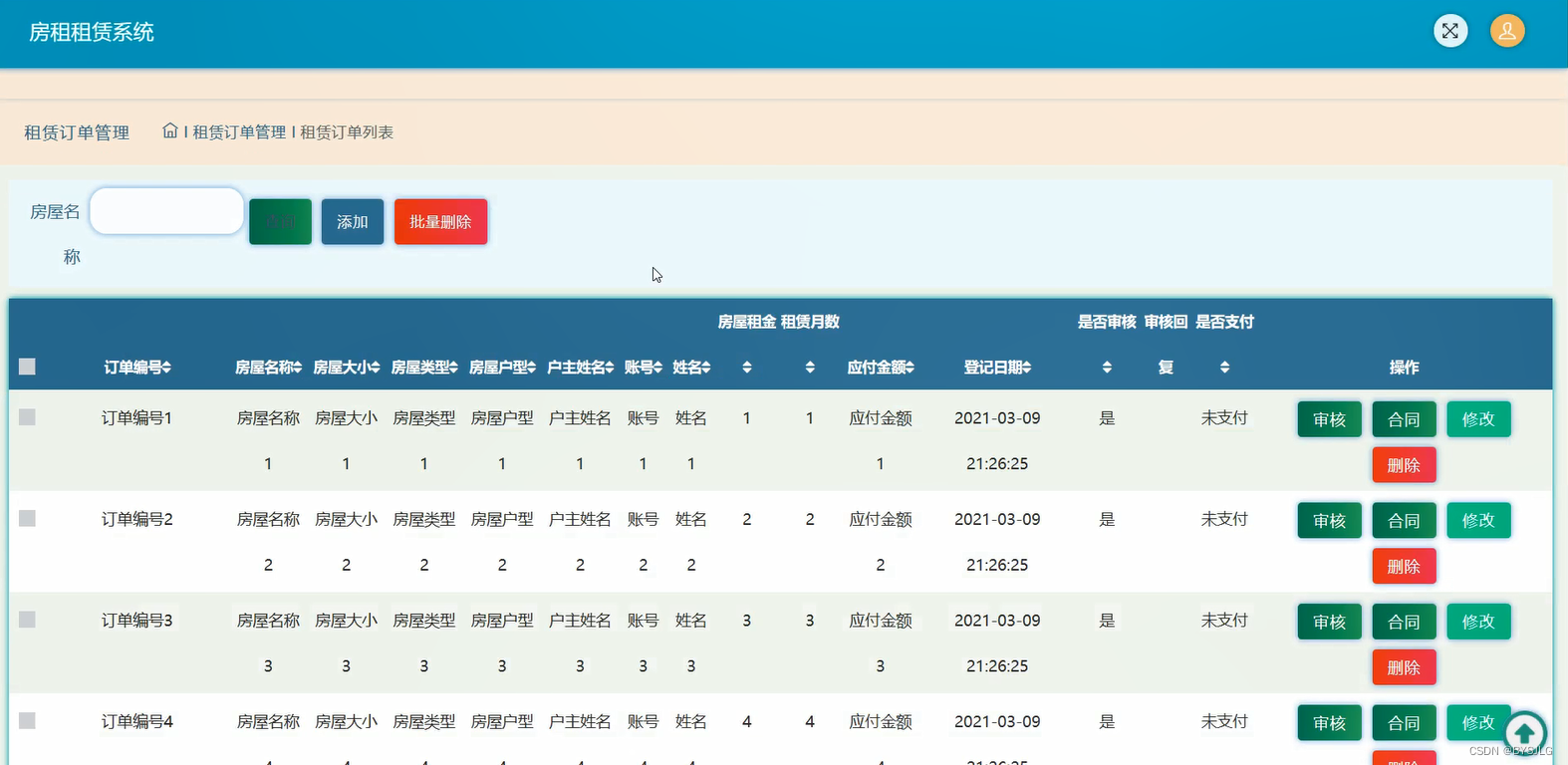Click 删除 for 订单编号3

[x=1404, y=667]
